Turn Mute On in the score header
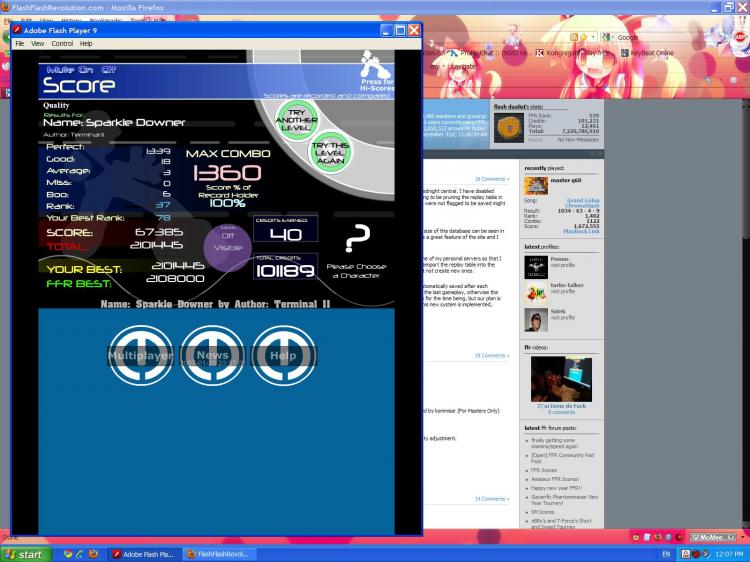 point(84,70)
